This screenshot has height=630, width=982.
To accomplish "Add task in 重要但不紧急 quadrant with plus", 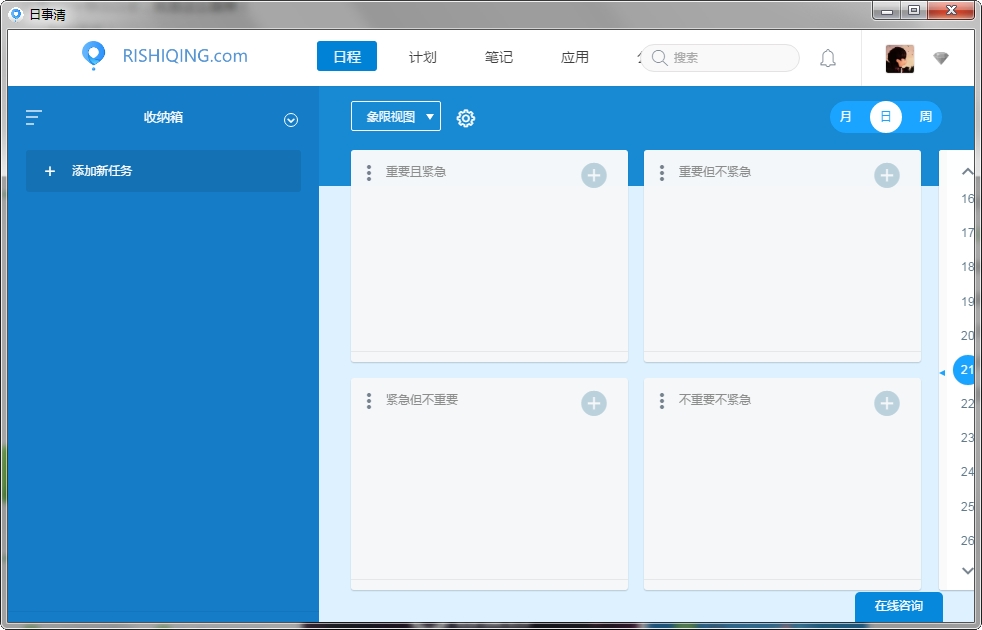I will (887, 176).
